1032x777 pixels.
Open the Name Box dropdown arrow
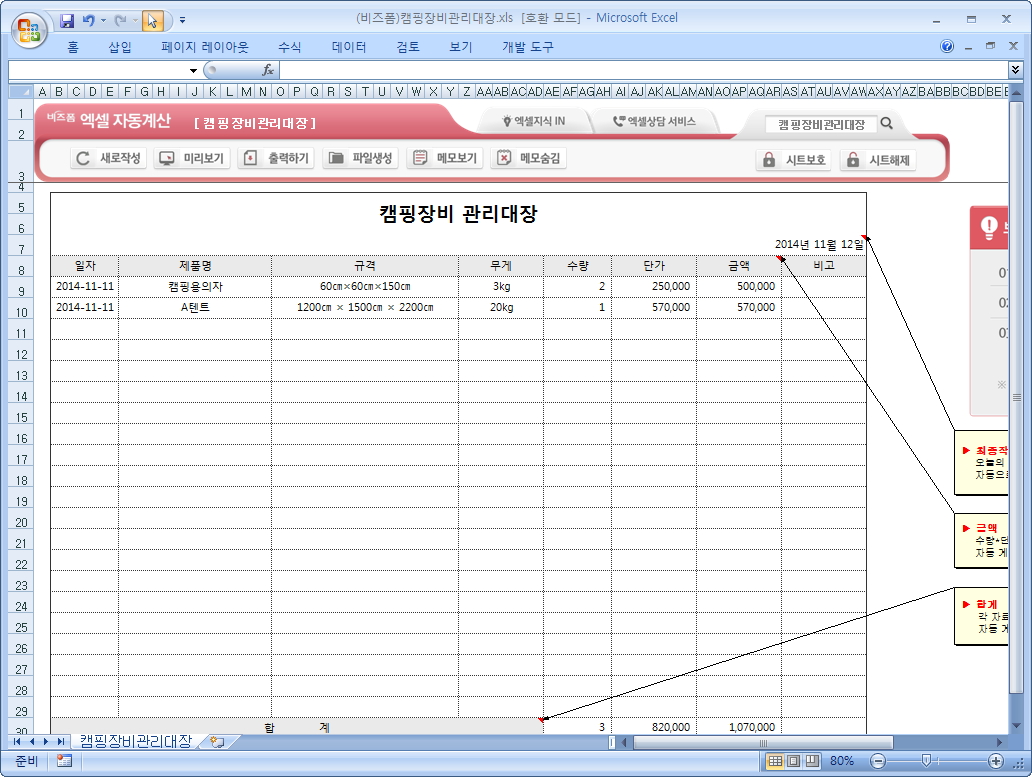click(194, 70)
